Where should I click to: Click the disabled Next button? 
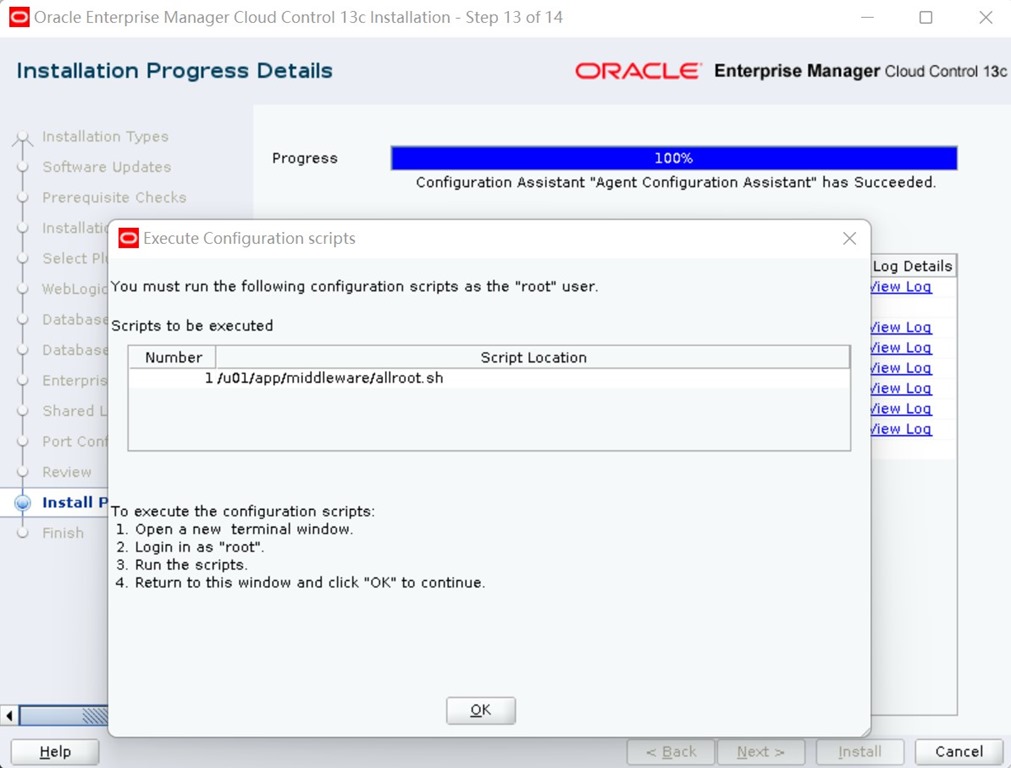[x=761, y=752]
